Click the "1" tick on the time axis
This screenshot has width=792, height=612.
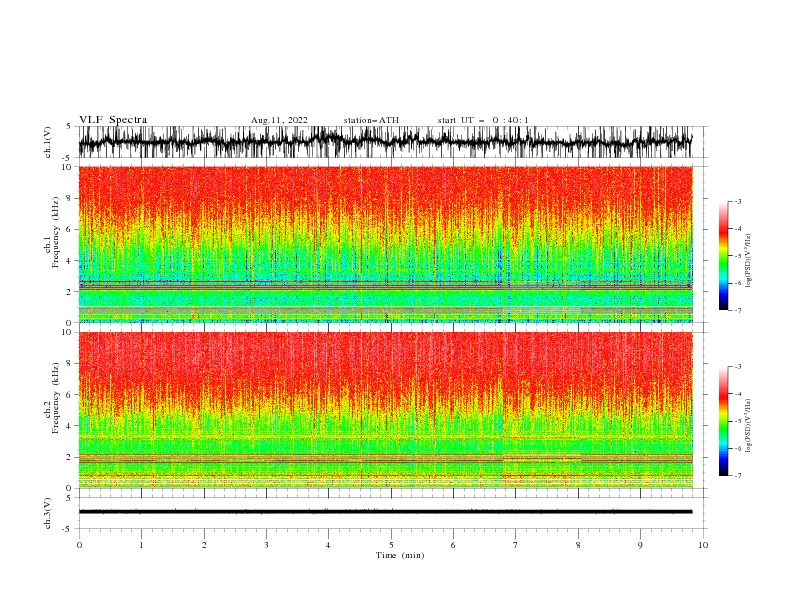[x=141, y=545]
